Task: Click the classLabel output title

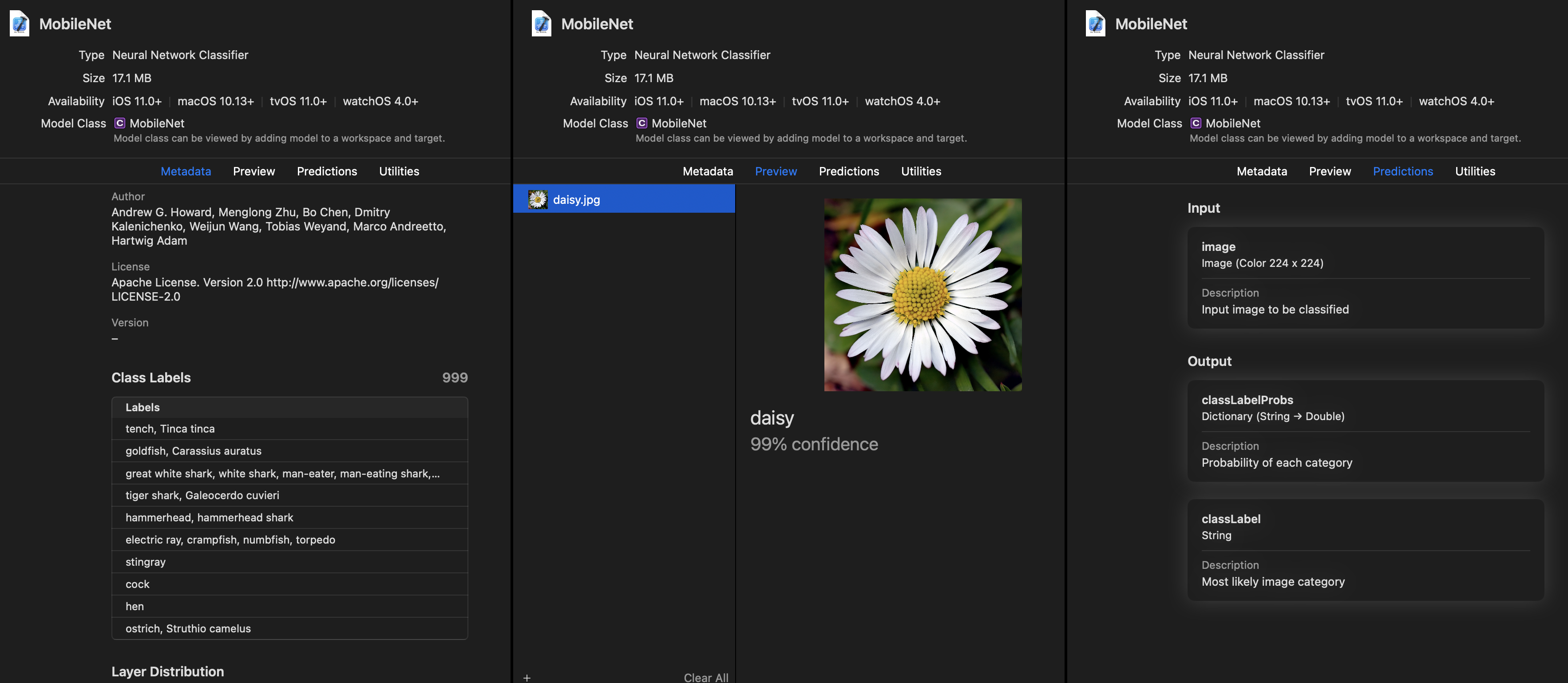Action: [1231, 519]
